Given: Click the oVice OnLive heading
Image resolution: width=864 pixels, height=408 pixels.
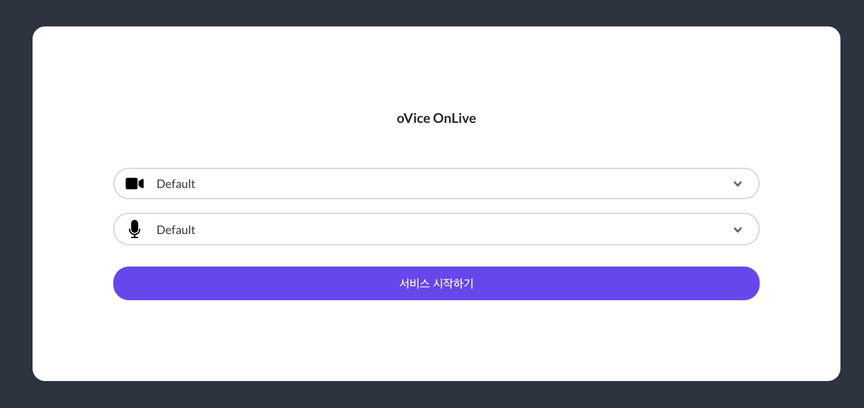Looking at the screenshot, I should coord(436,119).
